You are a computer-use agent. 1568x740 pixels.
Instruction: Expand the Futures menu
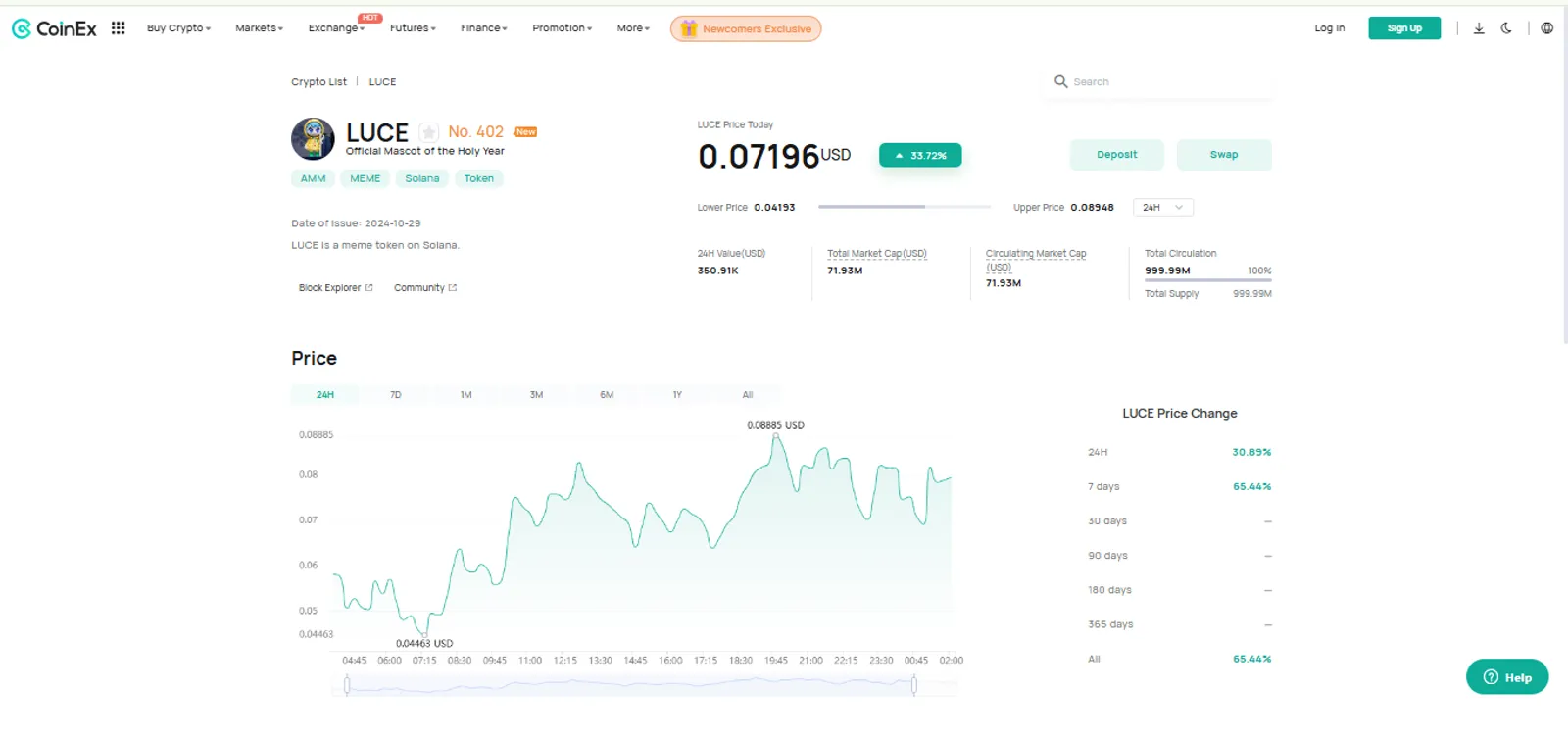(x=413, y=28)
